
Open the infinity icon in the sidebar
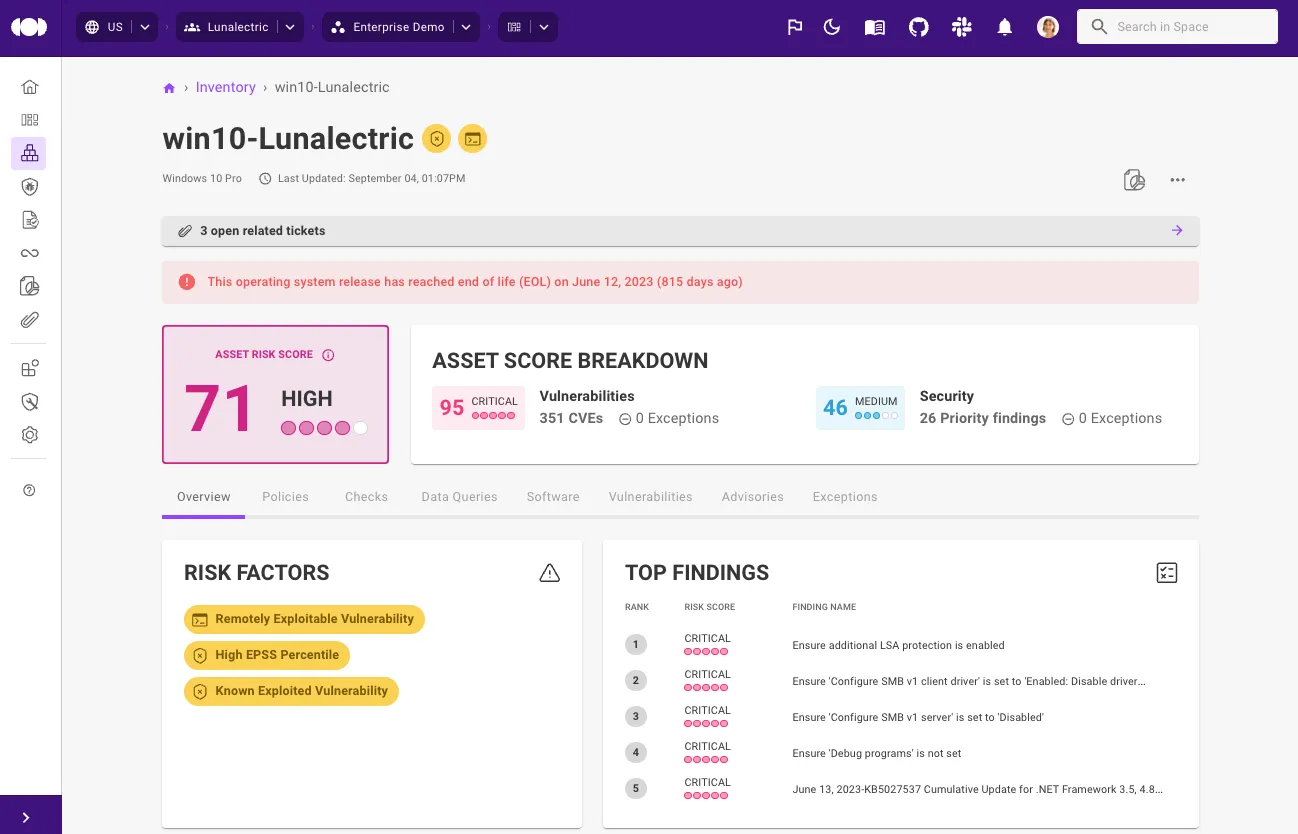tap(29, 253)
